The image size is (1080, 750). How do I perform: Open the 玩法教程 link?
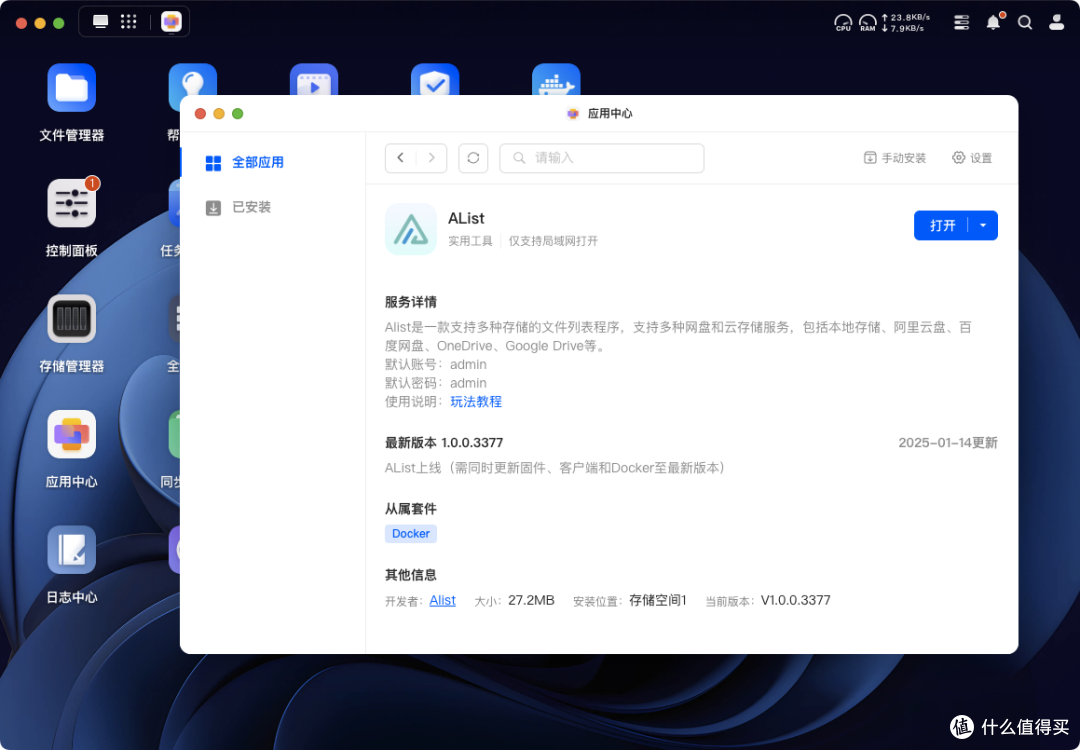click(476, 402)
